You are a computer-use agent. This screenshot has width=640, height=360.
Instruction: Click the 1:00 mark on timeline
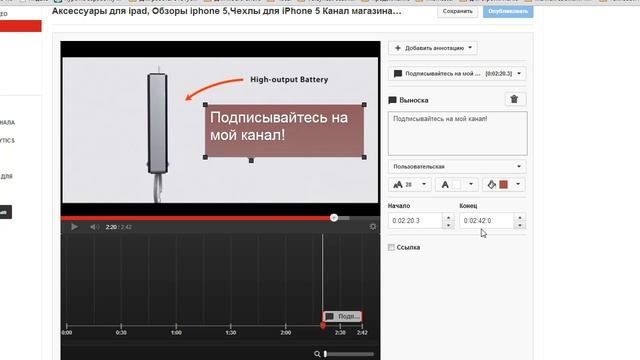(176, 333)
